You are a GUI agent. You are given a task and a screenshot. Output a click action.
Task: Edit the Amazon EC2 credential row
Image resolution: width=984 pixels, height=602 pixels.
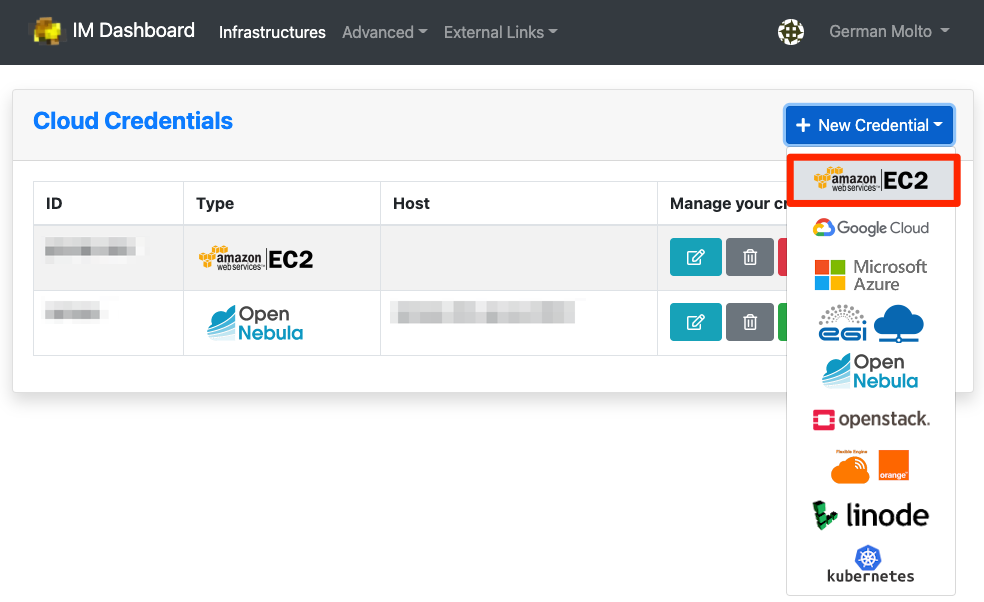point(695,257)
